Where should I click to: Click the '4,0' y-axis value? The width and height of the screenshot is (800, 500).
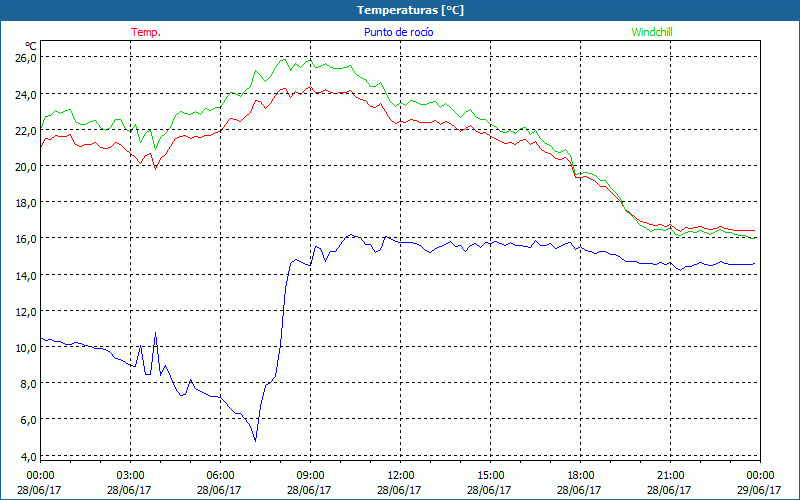pos(28,456)
